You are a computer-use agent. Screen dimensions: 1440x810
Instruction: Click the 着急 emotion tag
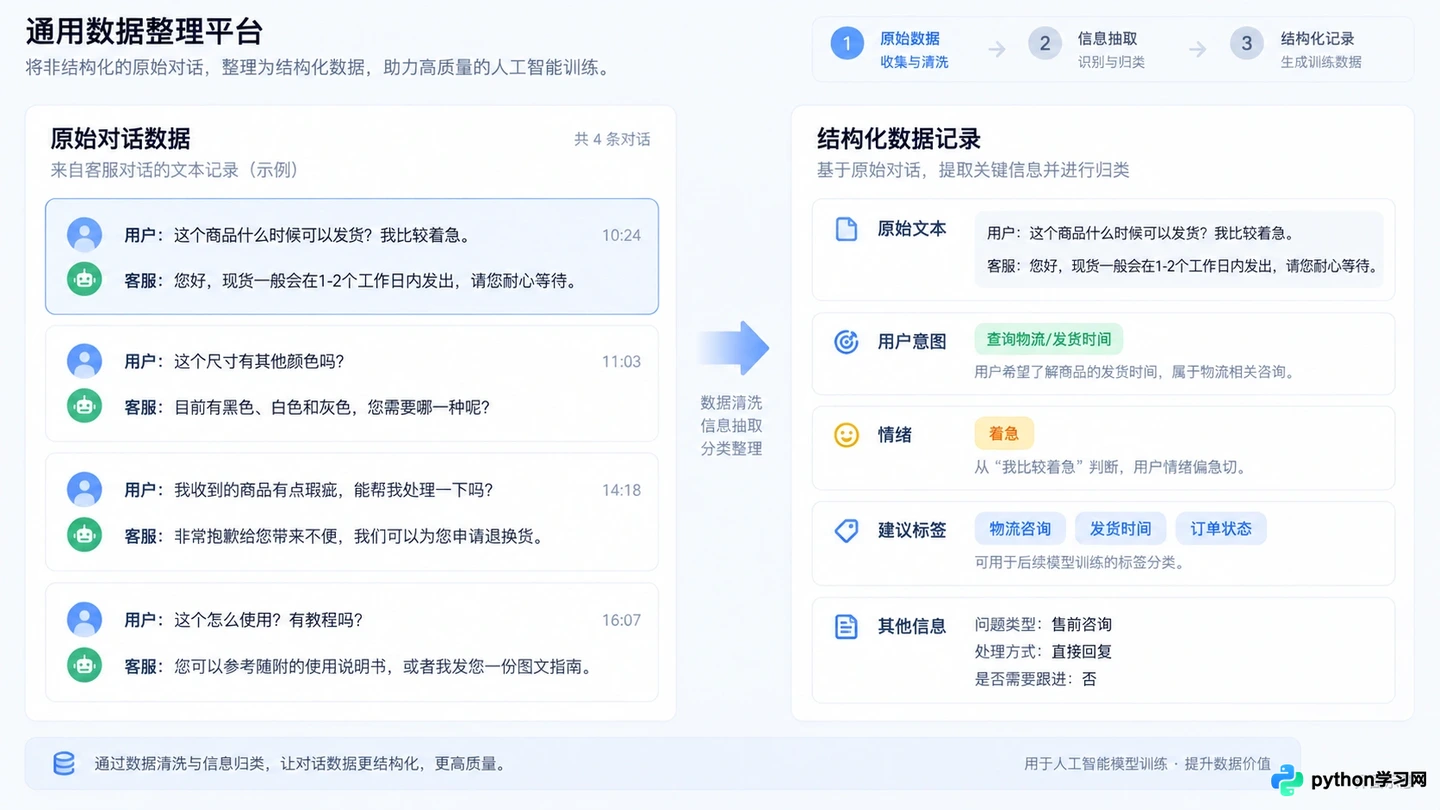[1004, 433]
